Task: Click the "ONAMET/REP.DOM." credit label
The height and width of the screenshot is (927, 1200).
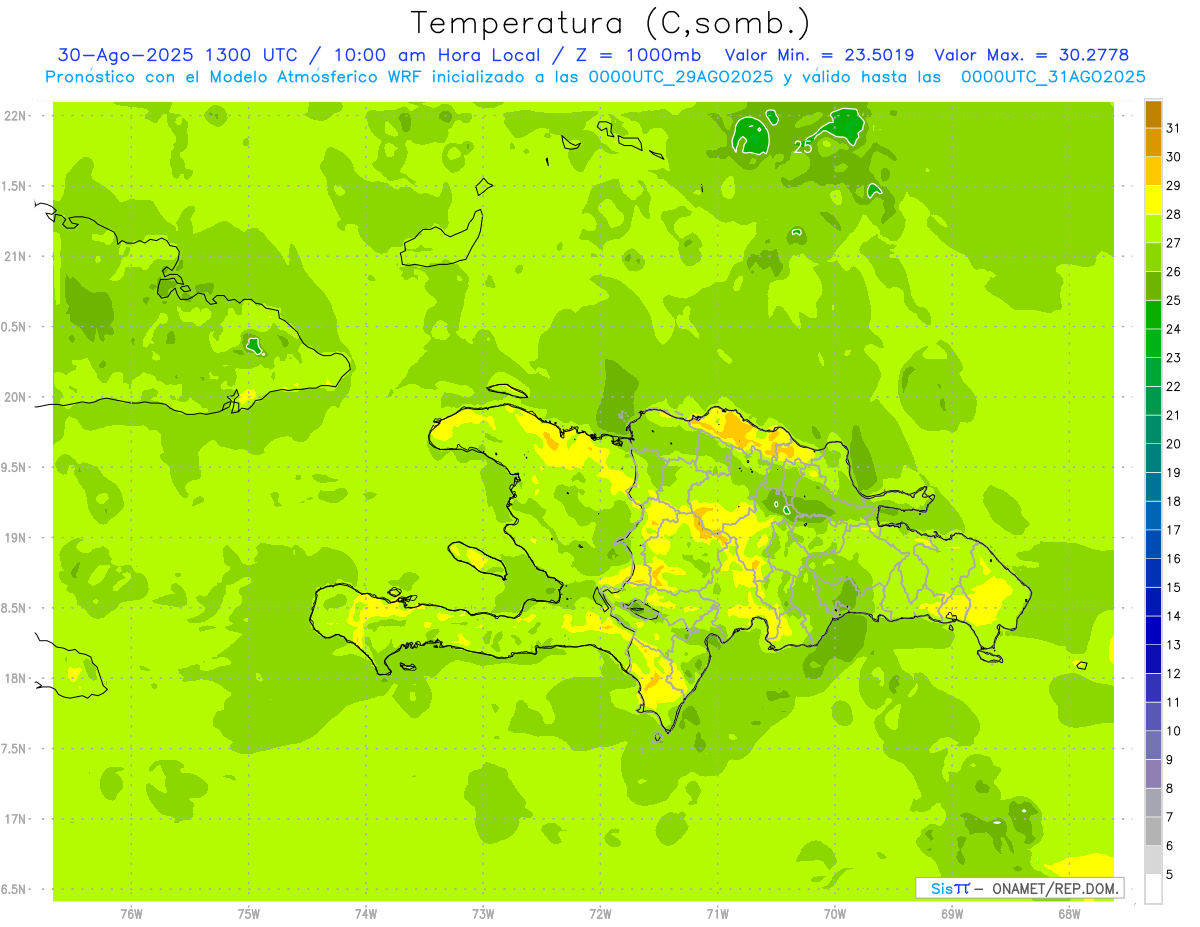Action: 1056,888
